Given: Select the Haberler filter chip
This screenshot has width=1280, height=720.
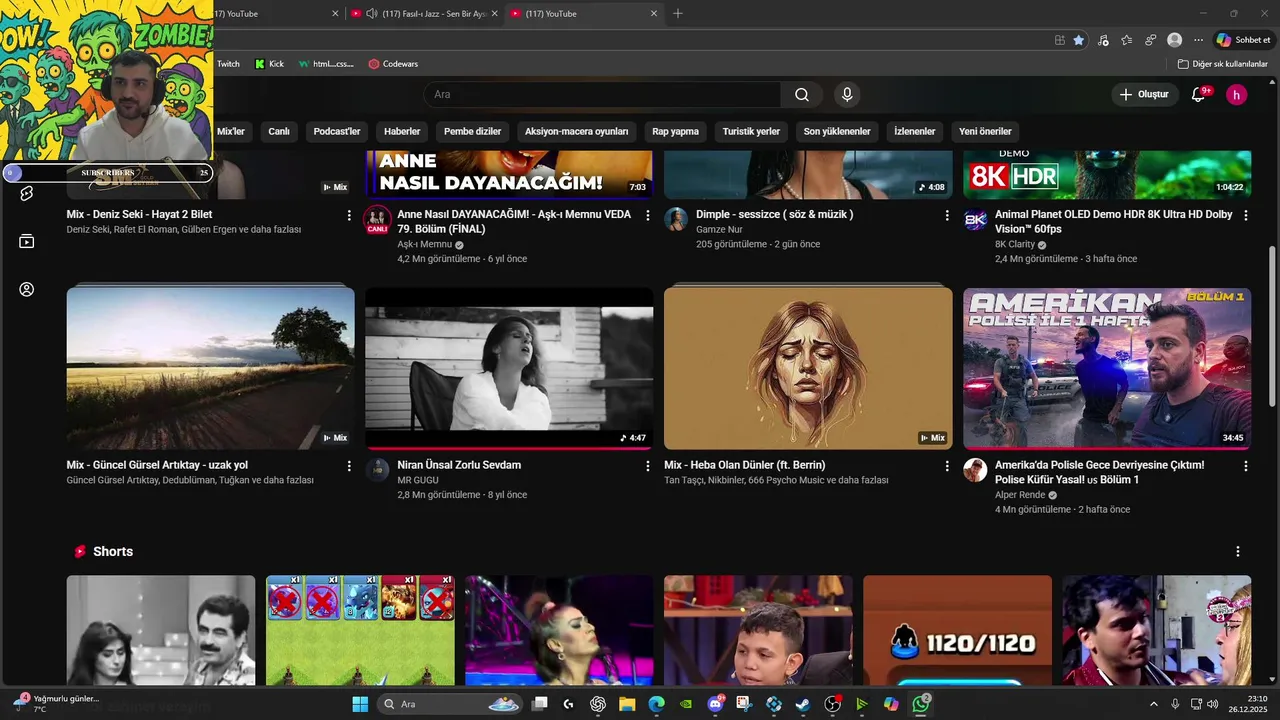Looking at the screenshot, I should point(402,131).
